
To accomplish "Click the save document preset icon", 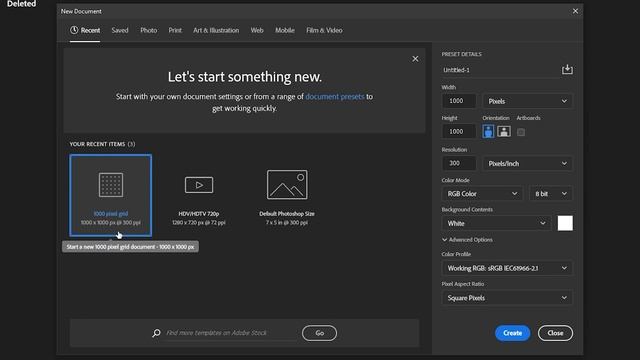I will pyautogui.click(x=567, y=69).
